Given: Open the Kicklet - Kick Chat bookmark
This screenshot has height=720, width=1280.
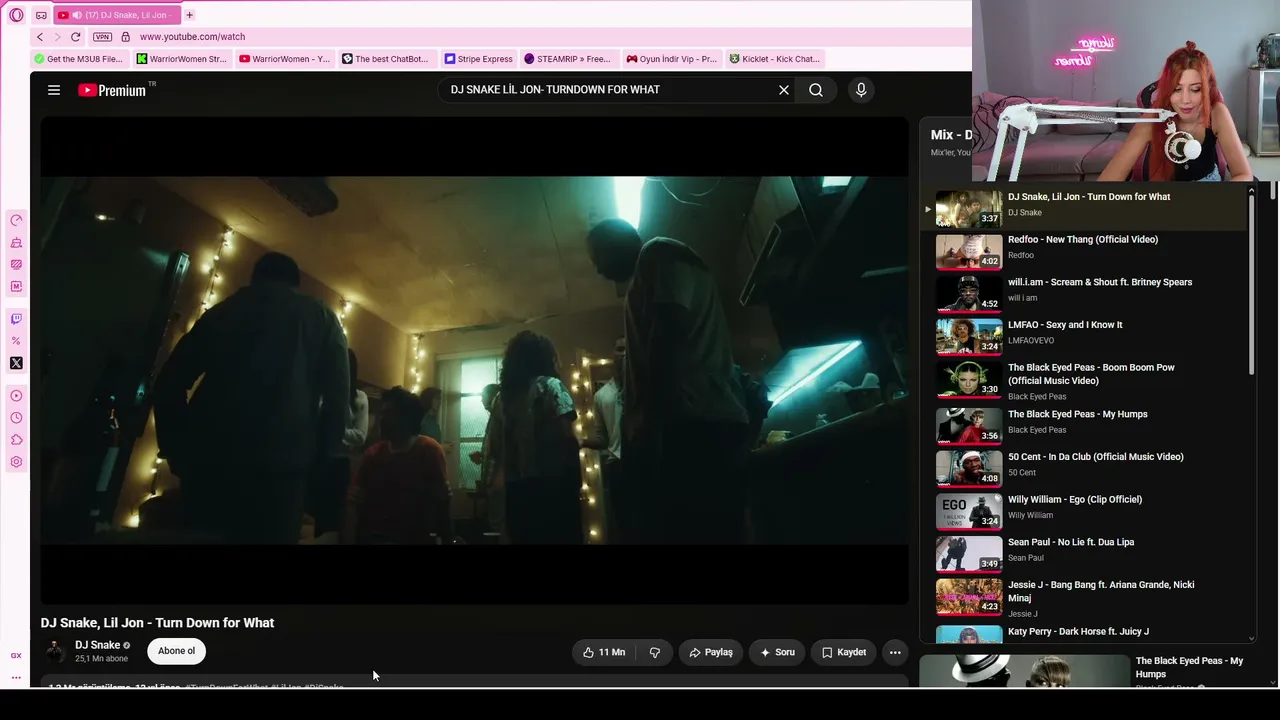Looking at the screenshot, I should click(774, 59).
